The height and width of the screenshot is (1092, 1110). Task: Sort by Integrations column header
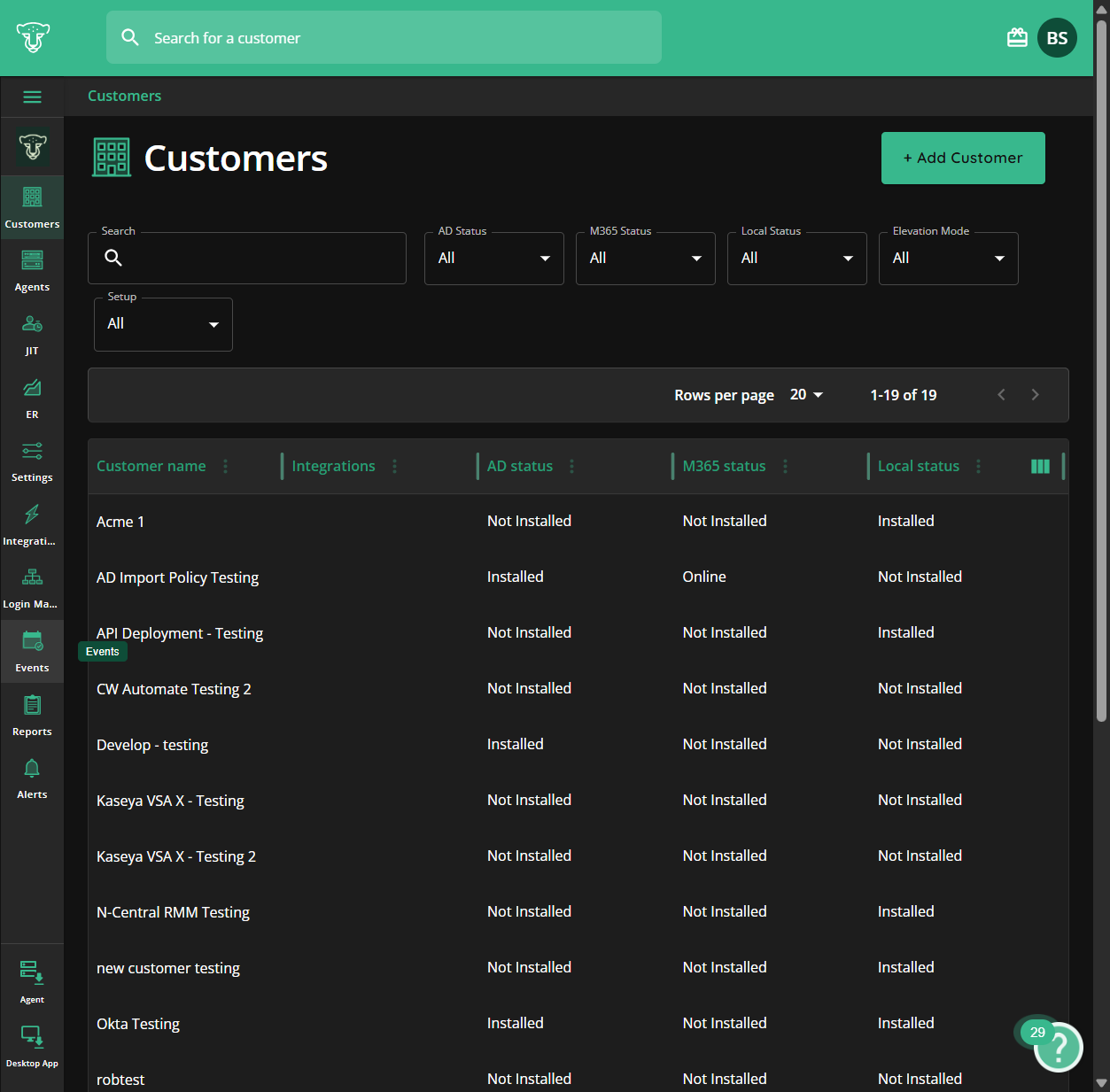333,466
